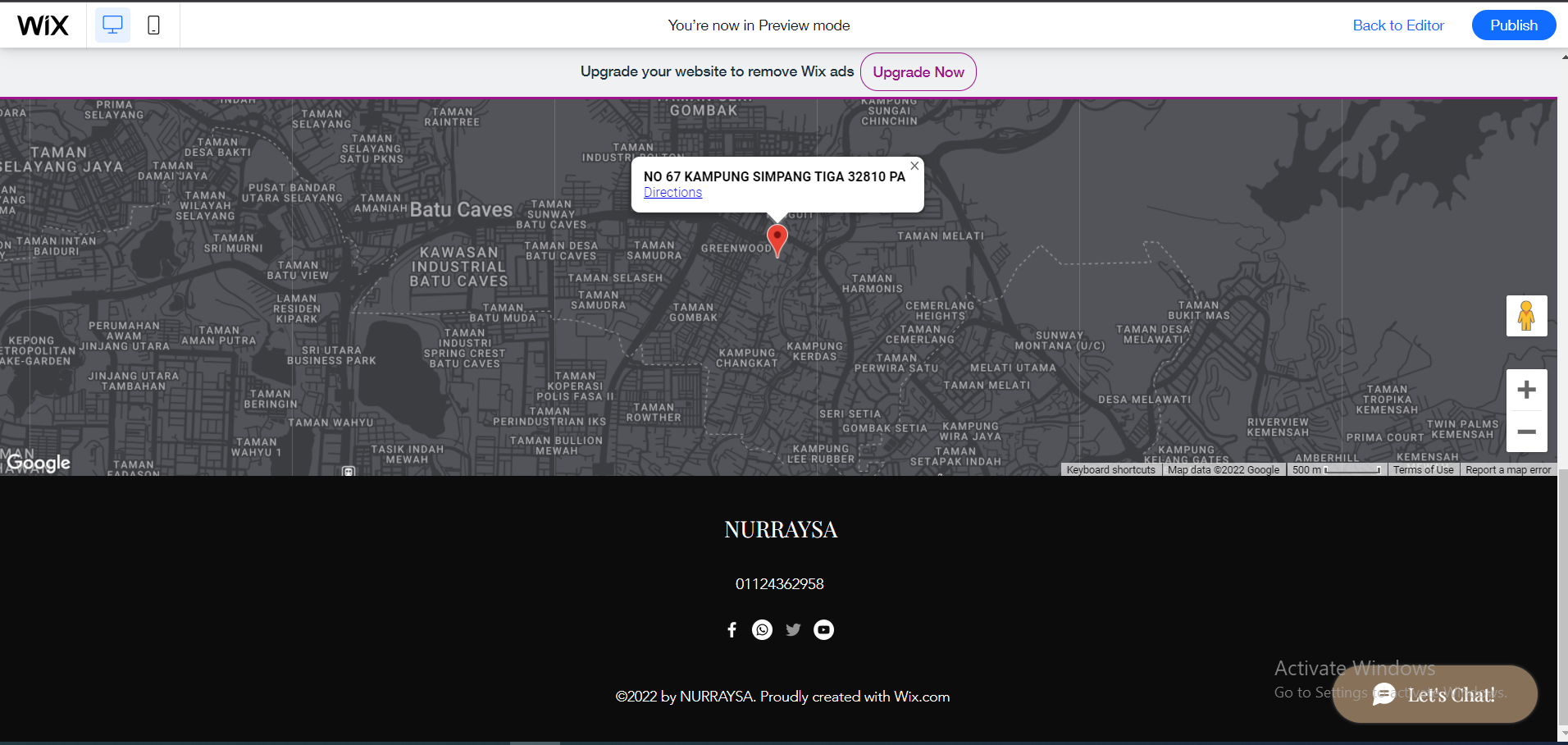The image size is (1568, 745).
Task: Open Keyboard shortcuts on map
Action: [1110, 470]
